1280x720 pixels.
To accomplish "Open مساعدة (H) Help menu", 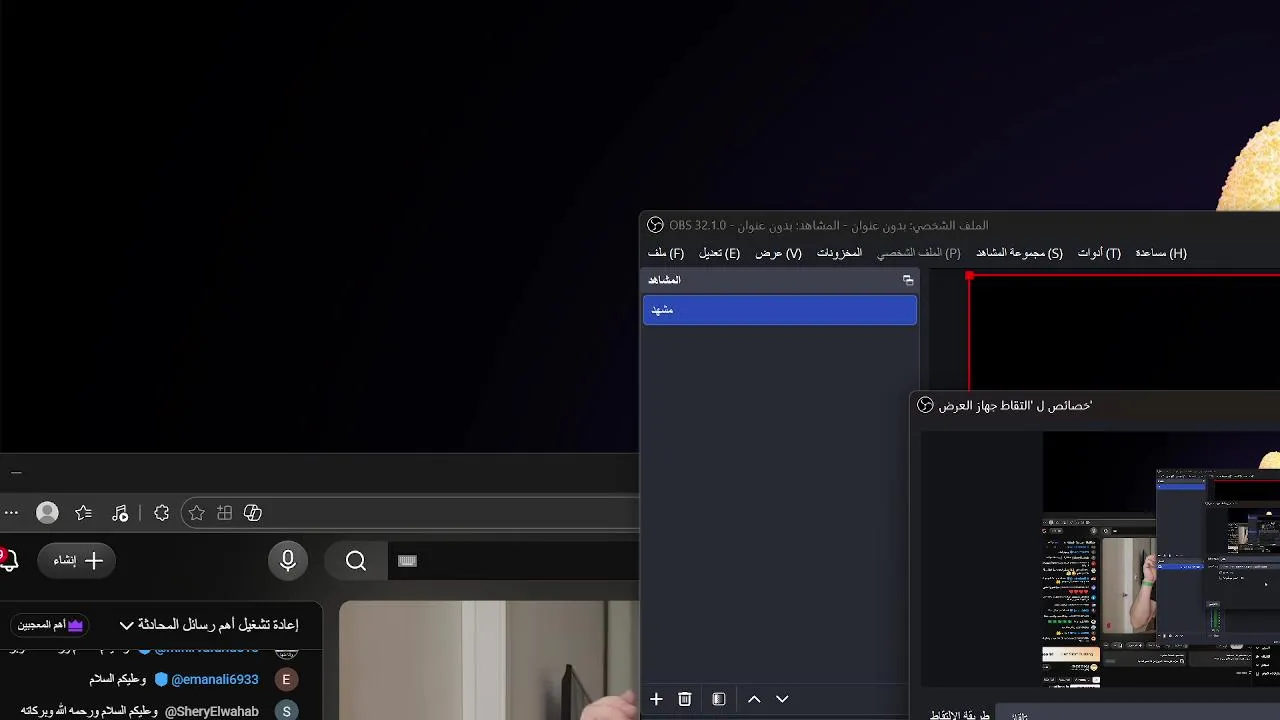I will pos(1161,253).
